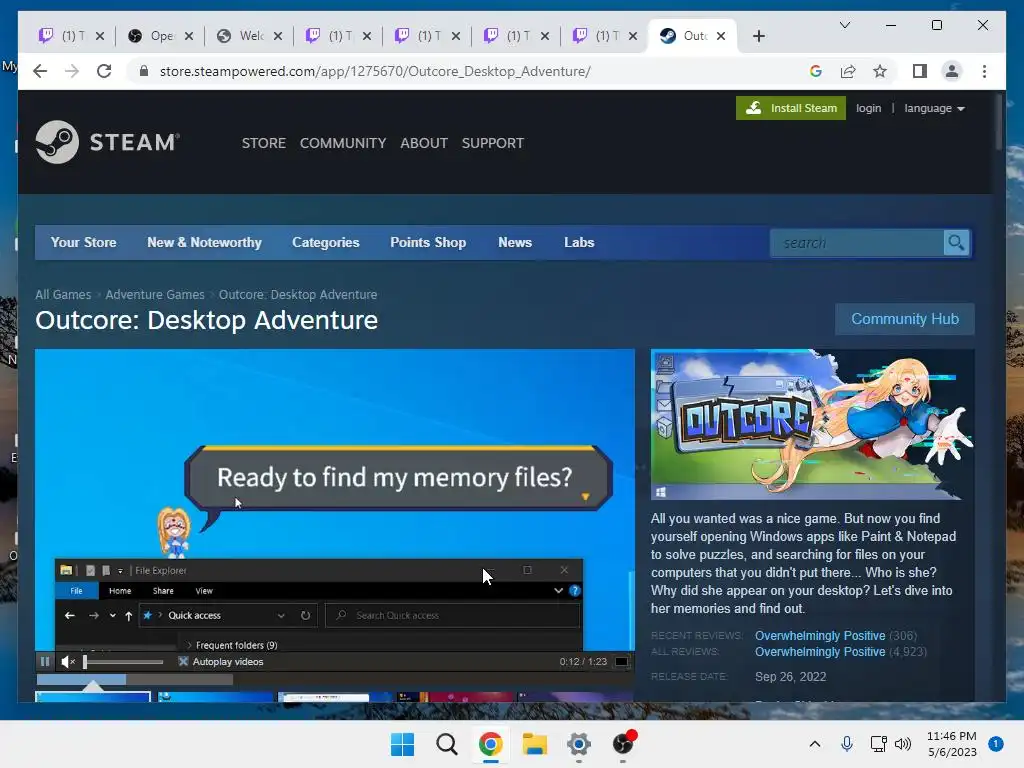Open the Your Store tab
1024x768 pixels.
[84, 242]
